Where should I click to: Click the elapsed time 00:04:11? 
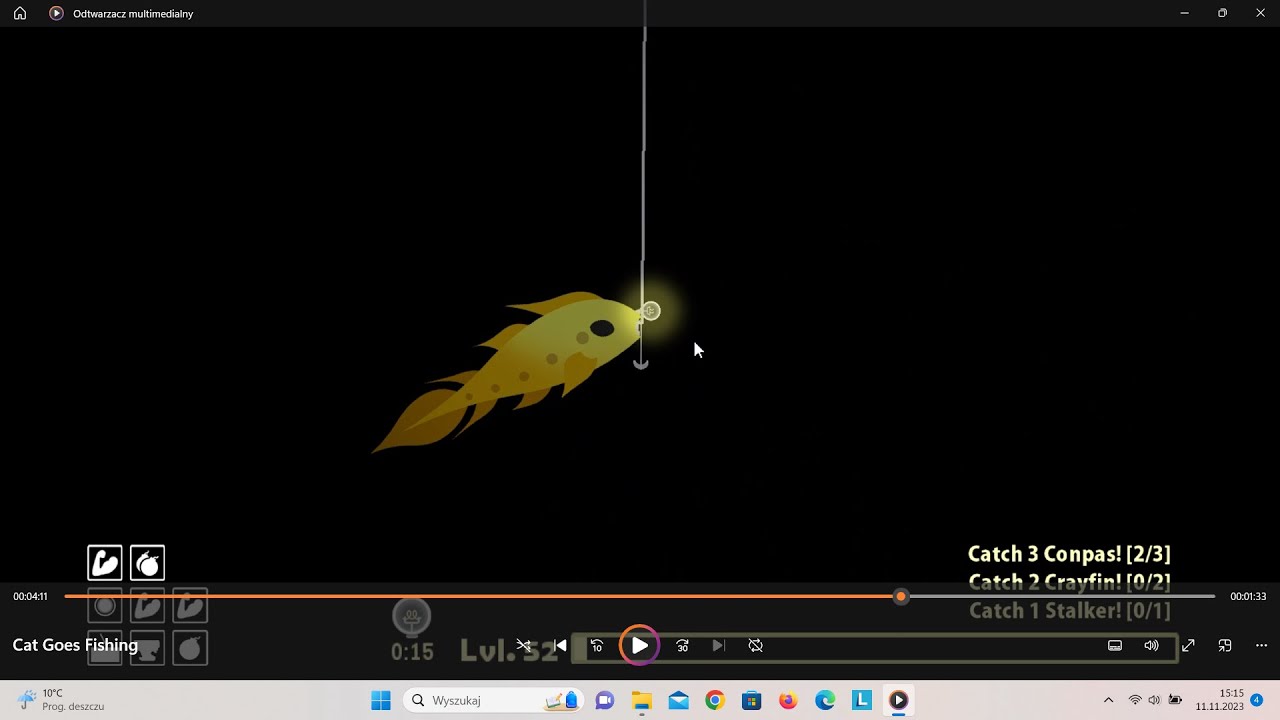click(30, 597)
